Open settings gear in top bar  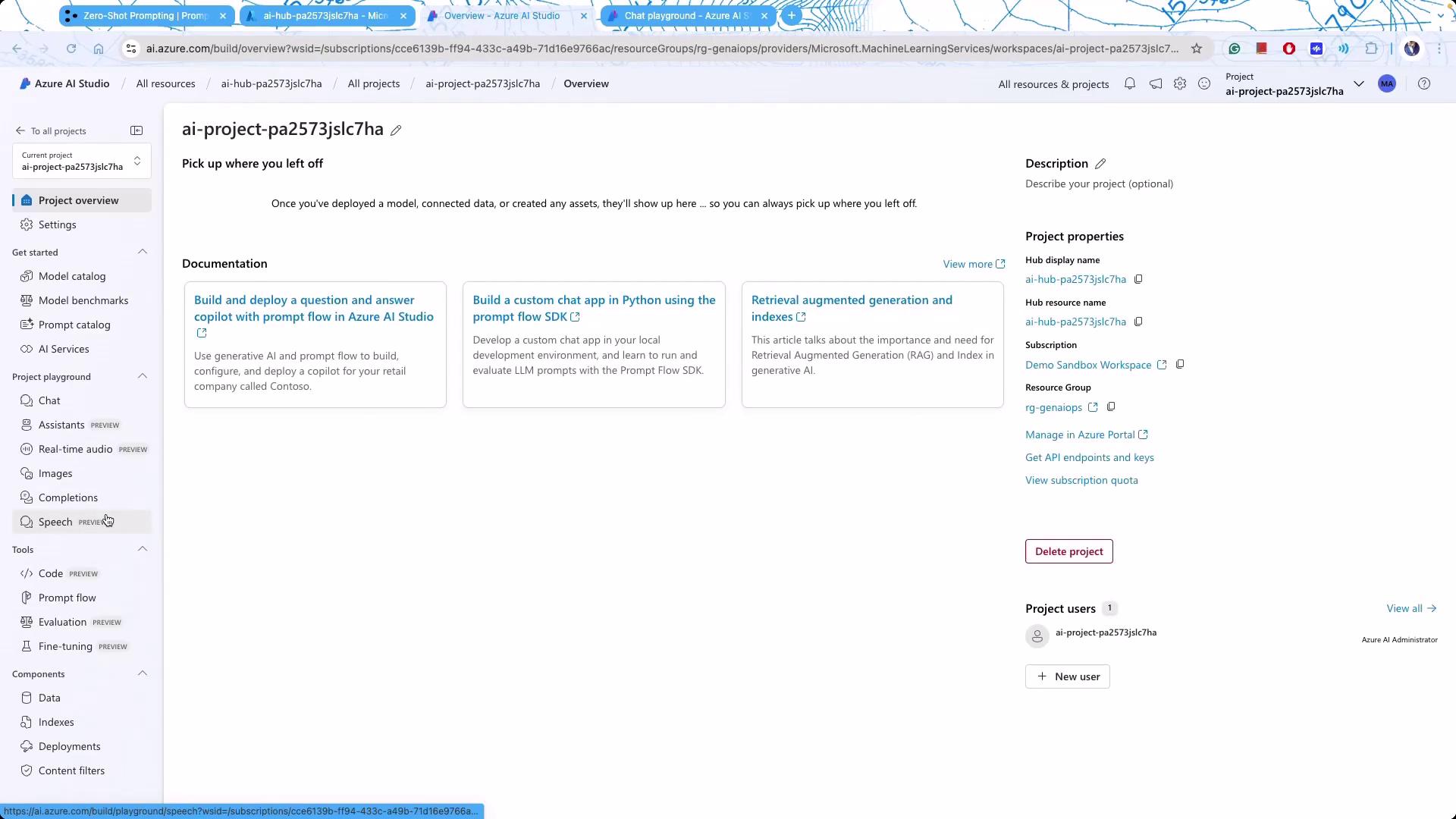[x=1179, y=84]
